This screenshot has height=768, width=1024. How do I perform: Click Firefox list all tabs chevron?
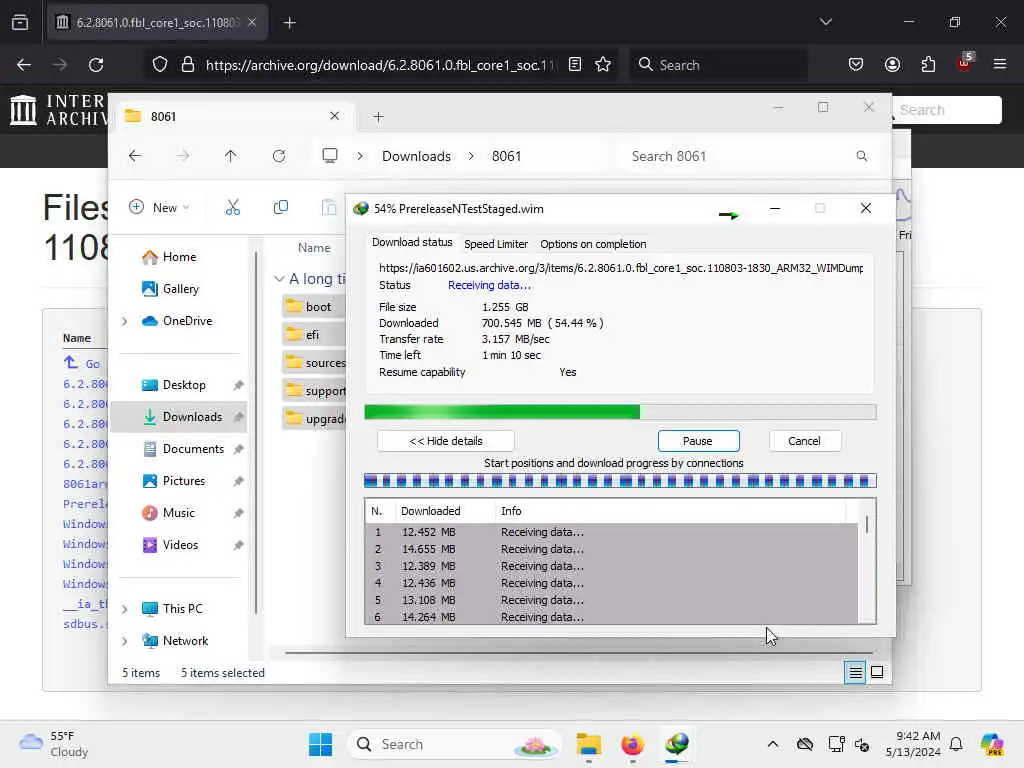tap(825, 22)
